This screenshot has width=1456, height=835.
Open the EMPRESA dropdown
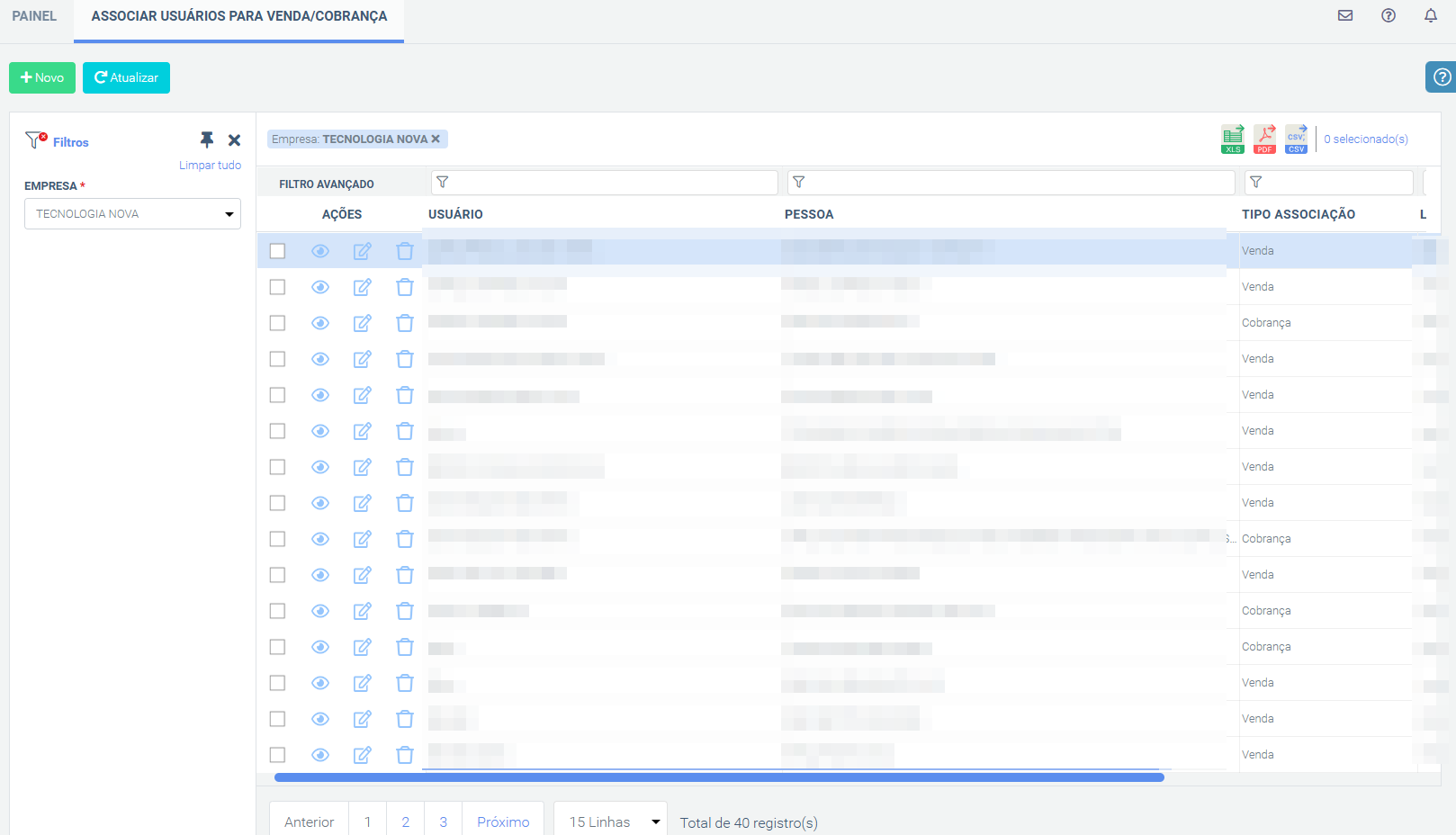tap(132, 214)
